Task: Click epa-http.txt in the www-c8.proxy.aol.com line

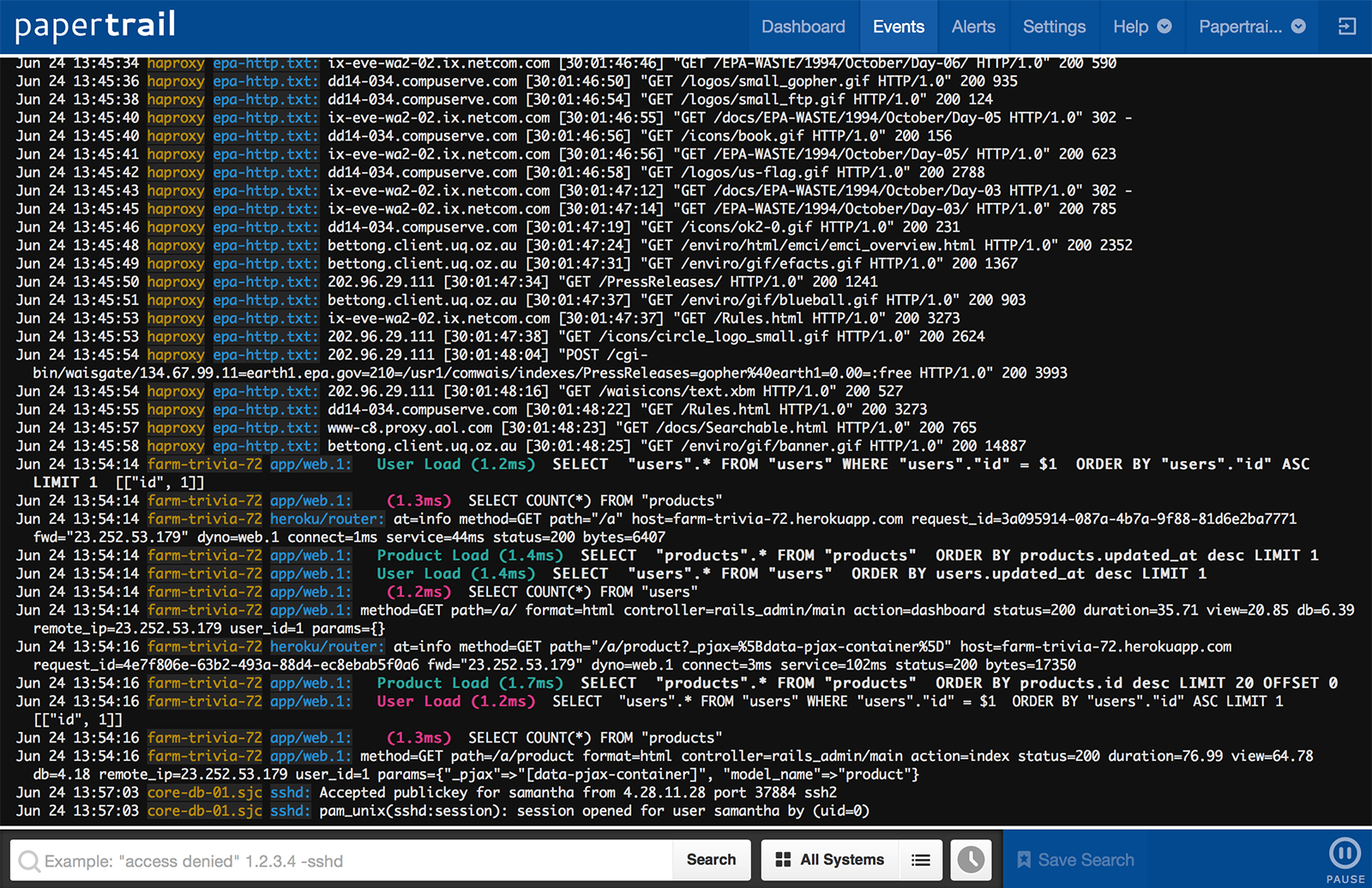Action: (265, 428)
